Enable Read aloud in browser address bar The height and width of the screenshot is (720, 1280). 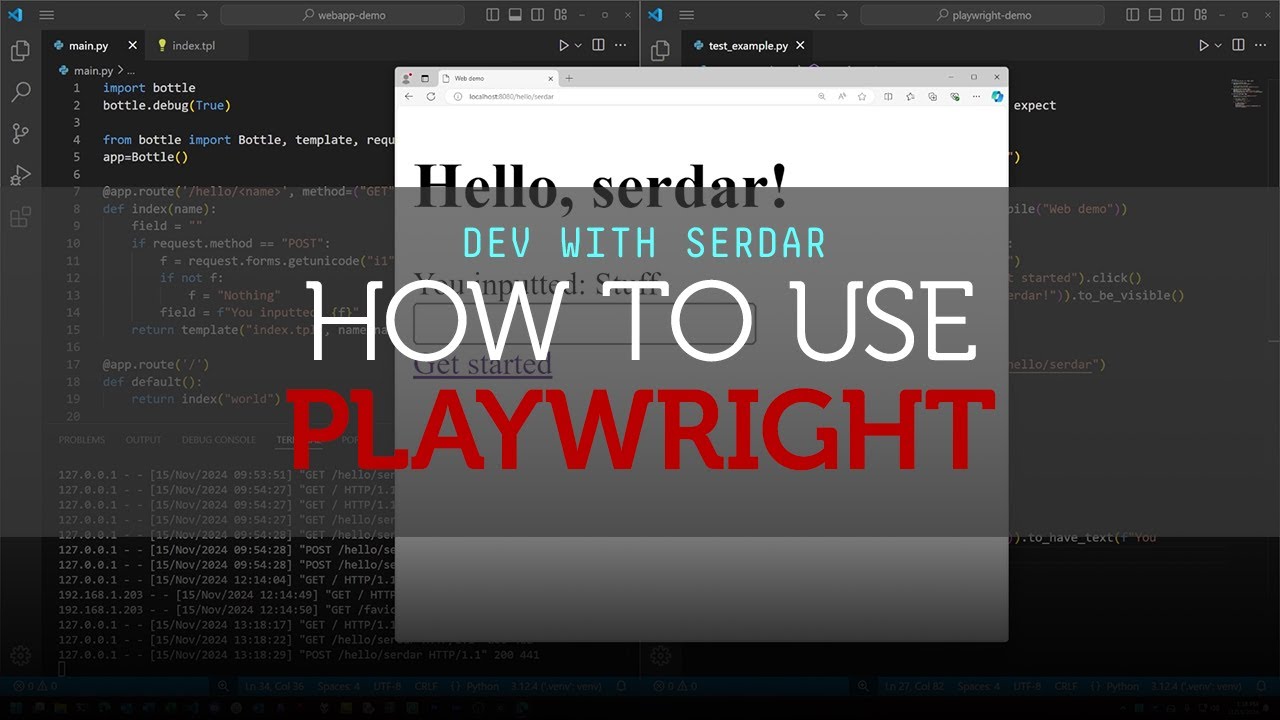(x=842, y=97)
